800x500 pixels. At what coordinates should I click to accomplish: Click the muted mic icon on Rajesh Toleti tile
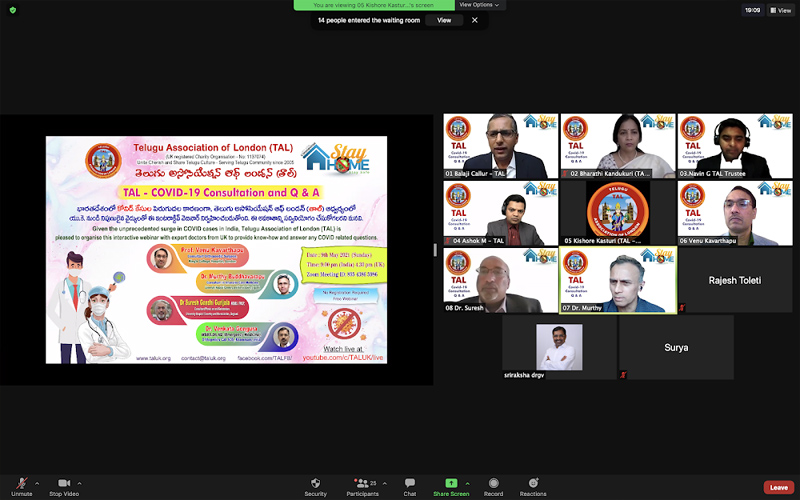682,308
